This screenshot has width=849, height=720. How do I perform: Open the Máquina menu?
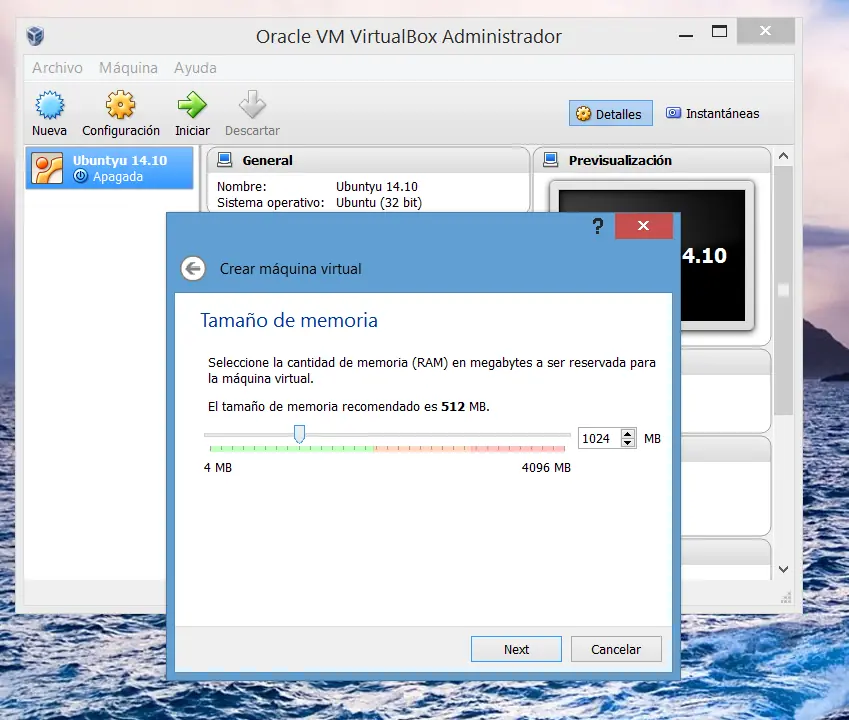tap(128, 68)
